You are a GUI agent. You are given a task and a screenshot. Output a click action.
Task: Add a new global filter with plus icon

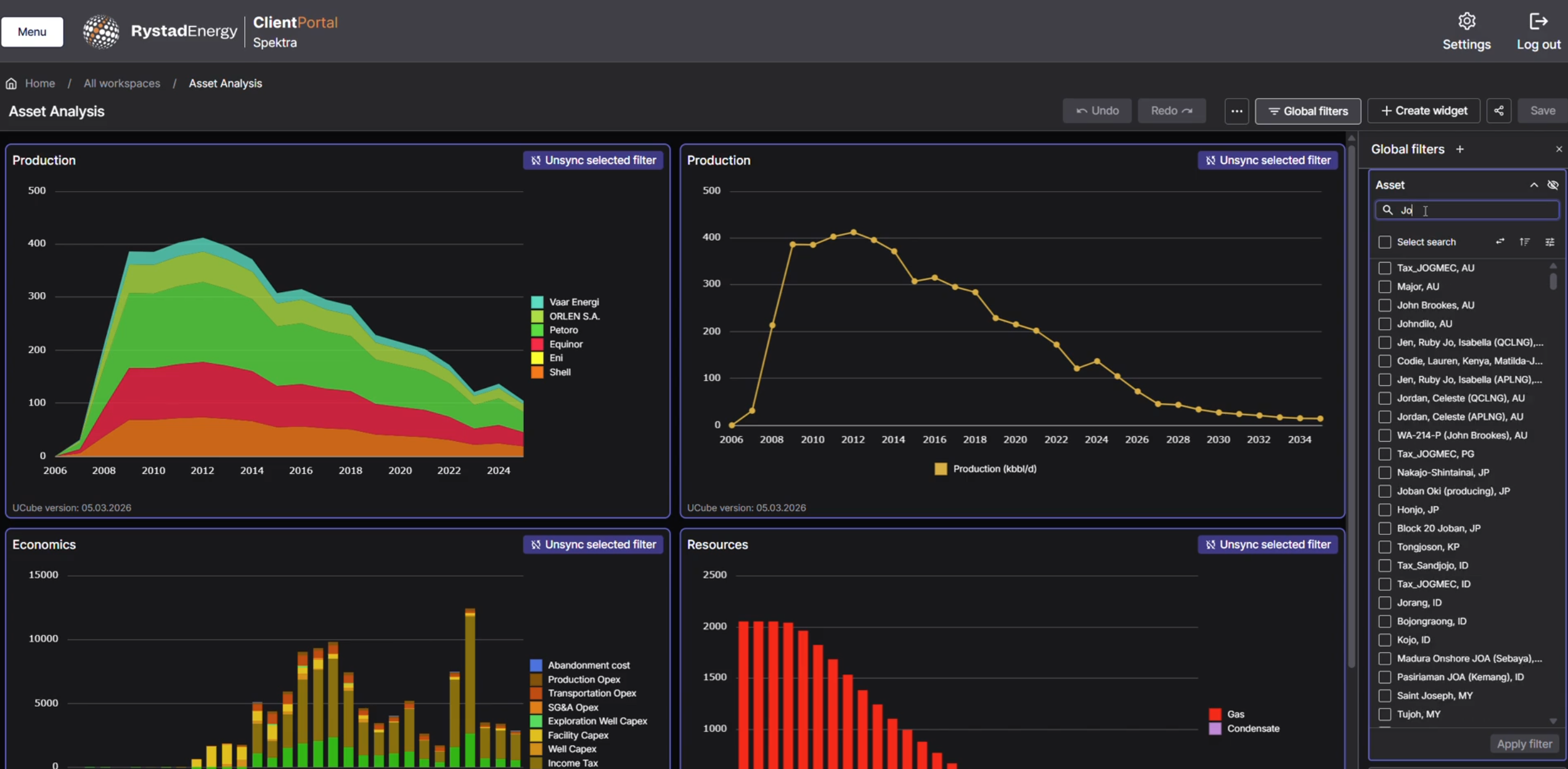[1460, 149]
